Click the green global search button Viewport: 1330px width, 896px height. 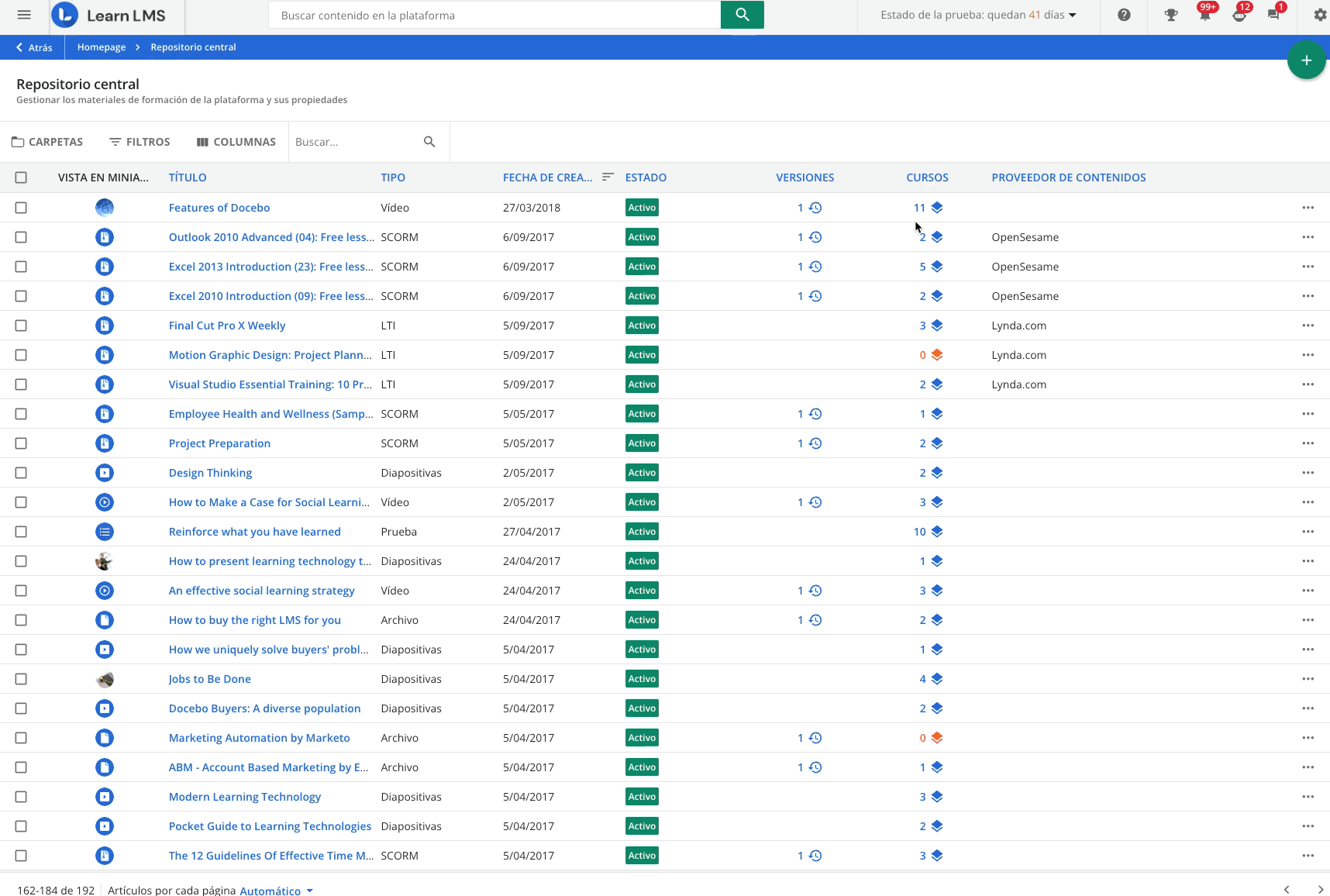[742, 15]
